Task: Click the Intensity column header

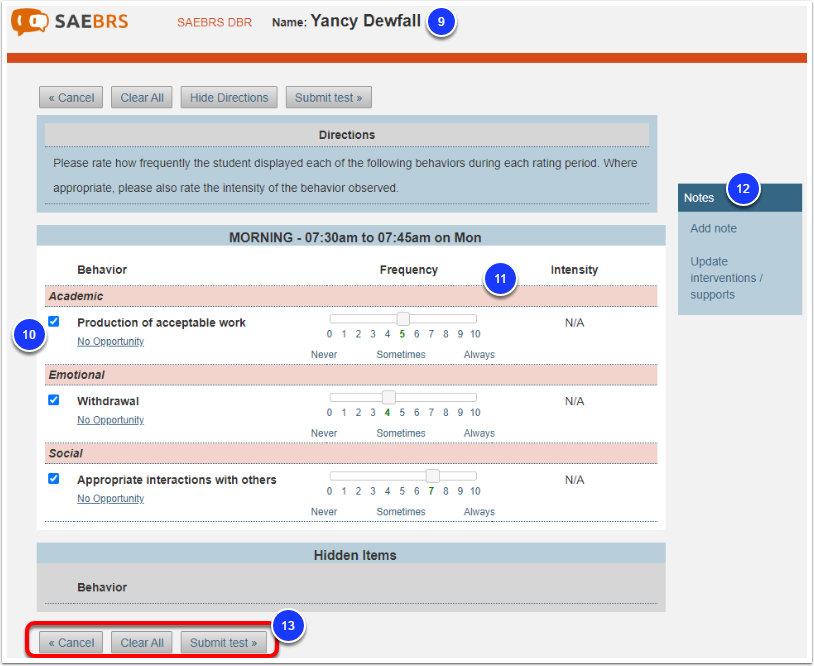Action: [574, 270]
